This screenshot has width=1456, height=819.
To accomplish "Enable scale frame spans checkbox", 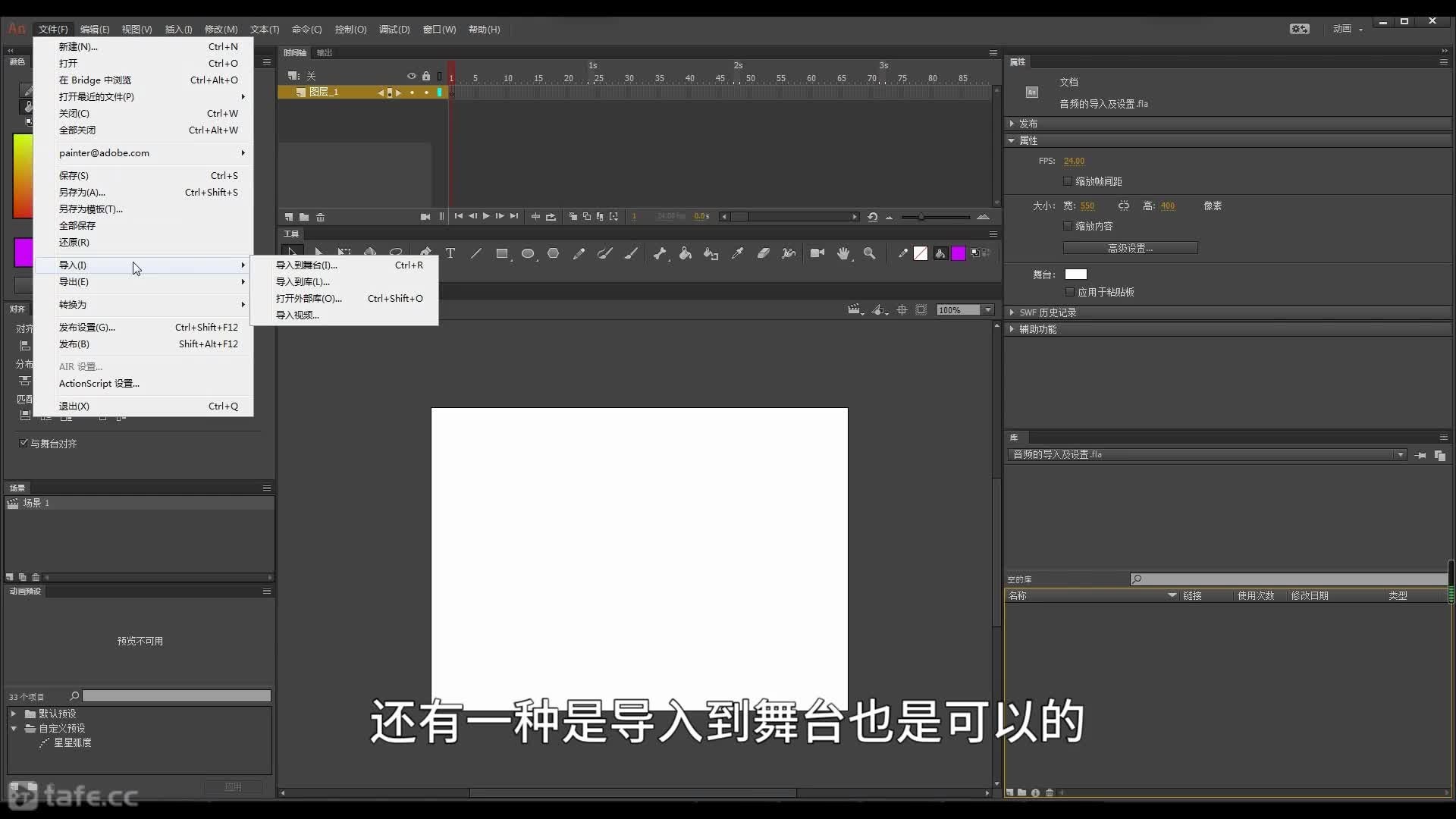I will [x=1068, y=181].
